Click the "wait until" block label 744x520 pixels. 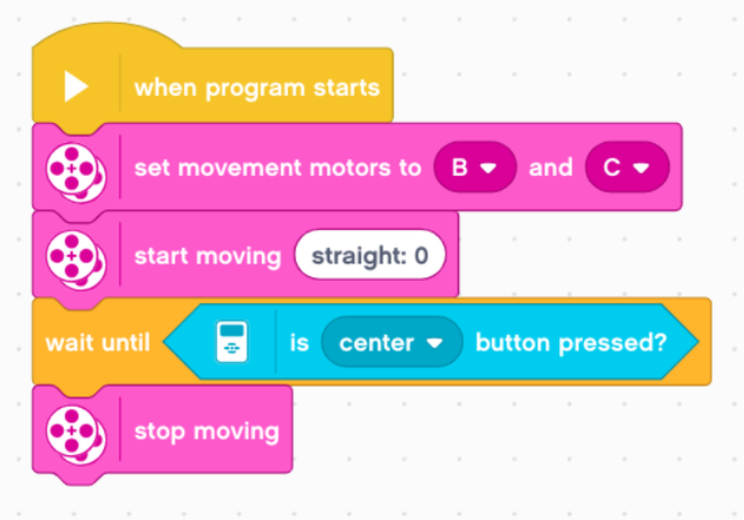point(97,343)
